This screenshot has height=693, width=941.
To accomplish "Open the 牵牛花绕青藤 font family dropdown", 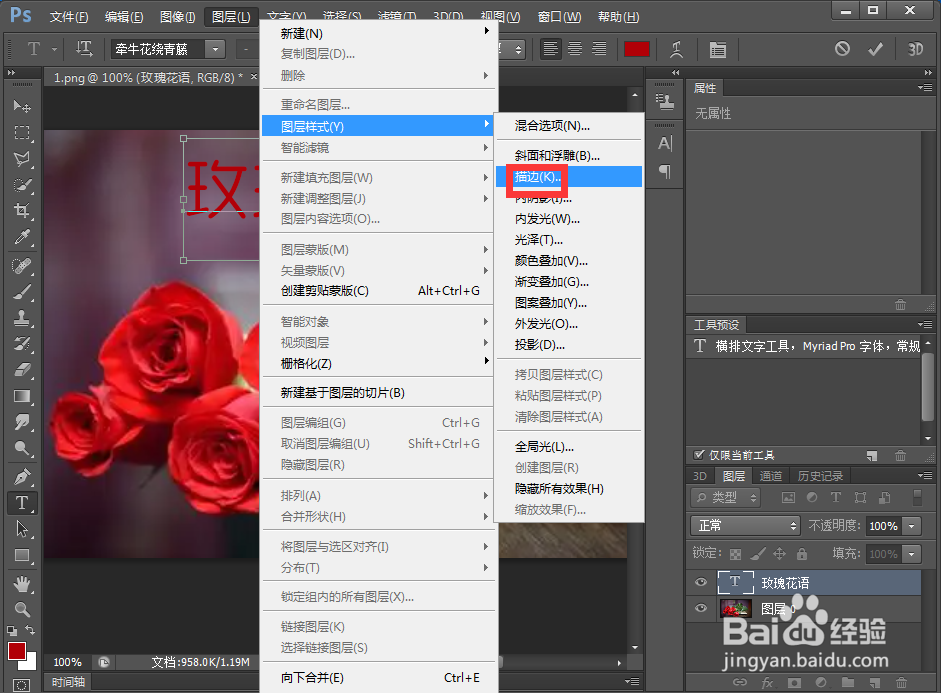I will [215, 48].
